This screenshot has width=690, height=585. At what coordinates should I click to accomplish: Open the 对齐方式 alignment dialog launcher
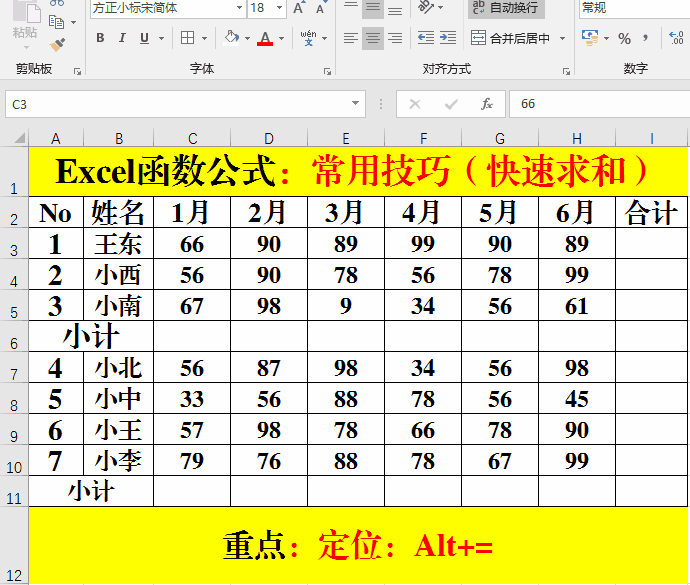tap(566, 71)
